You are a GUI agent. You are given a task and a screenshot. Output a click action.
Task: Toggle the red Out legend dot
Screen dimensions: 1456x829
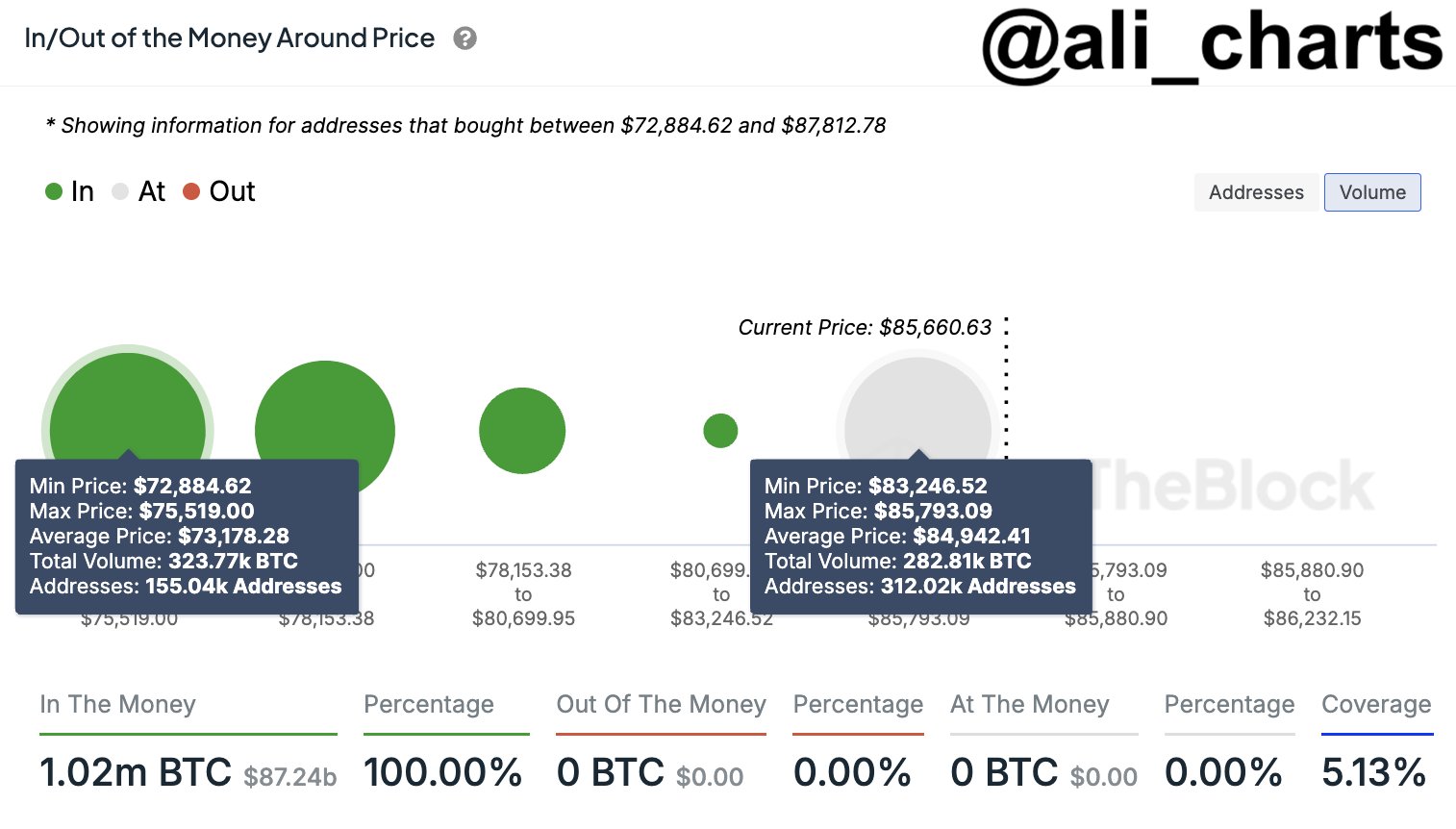[191, 191]
